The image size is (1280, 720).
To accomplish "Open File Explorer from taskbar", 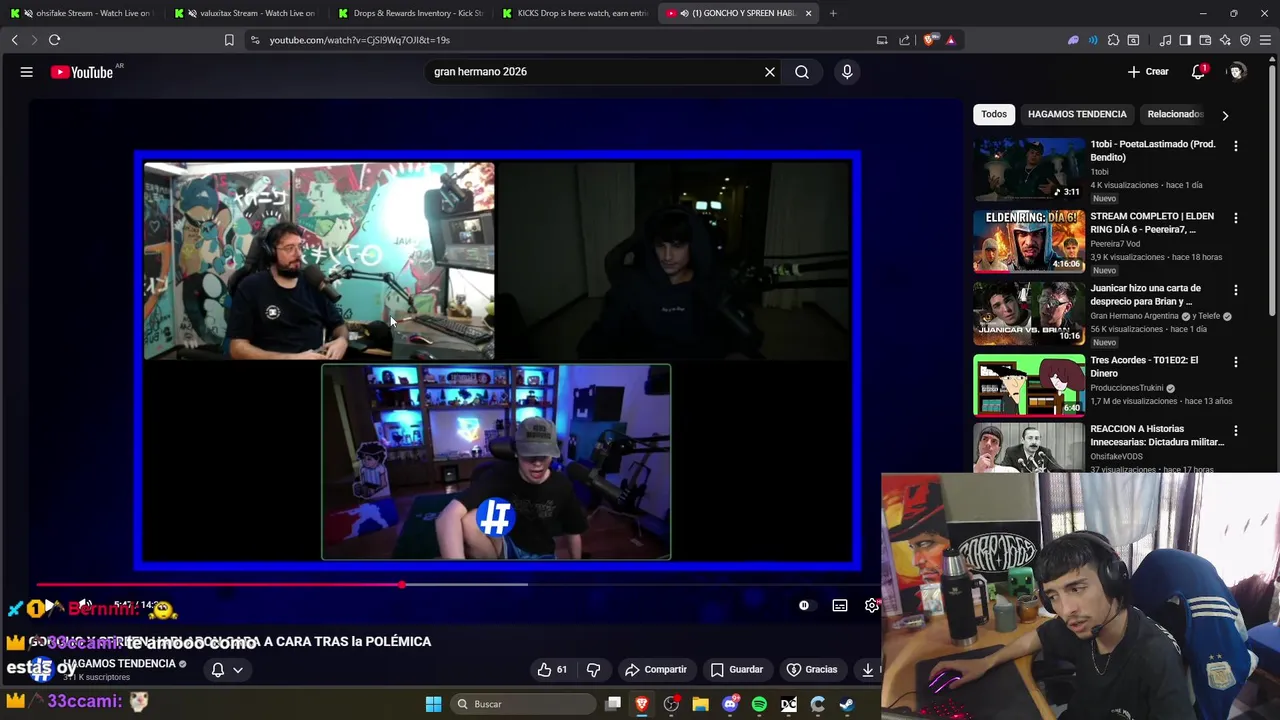I will click(700, 704).
